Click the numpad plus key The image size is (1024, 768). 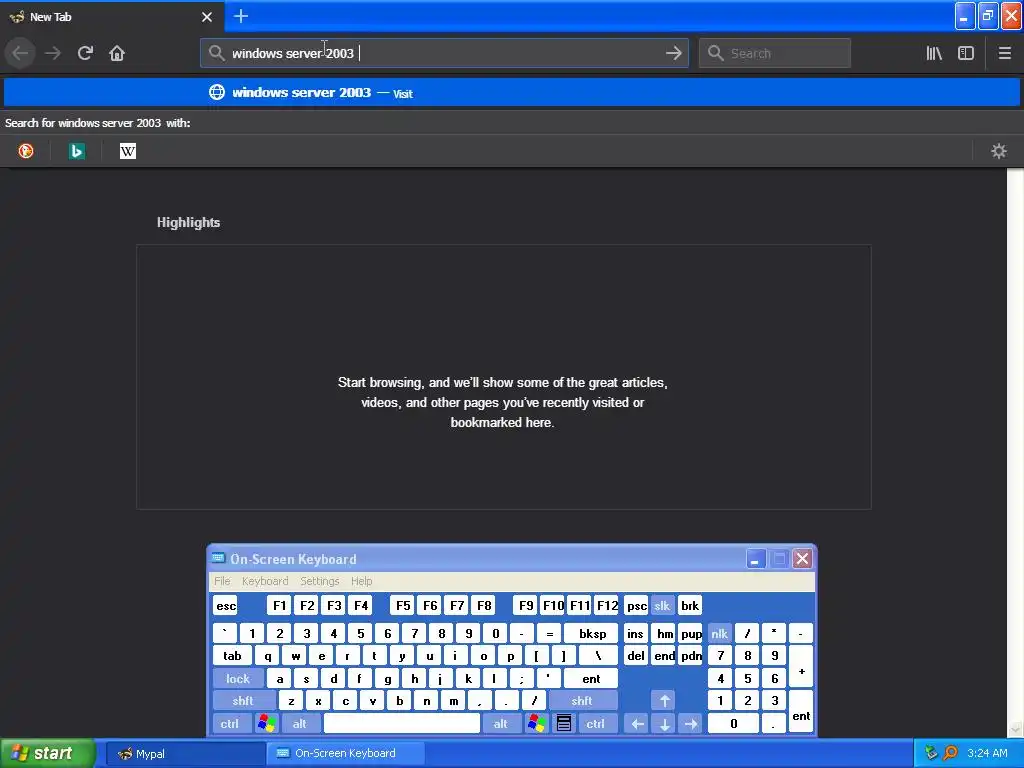(x=801, y=667)
